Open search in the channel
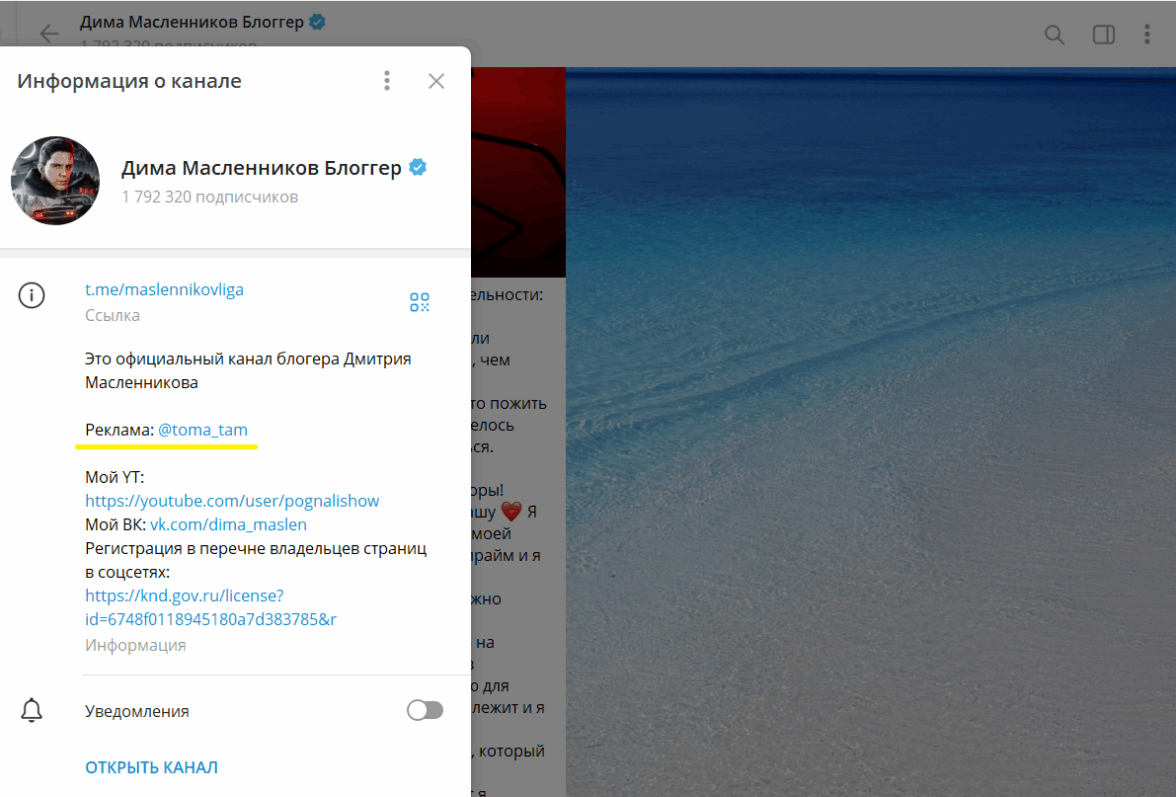Viewport: 1176px width, 797px height. pos(1054,35)
